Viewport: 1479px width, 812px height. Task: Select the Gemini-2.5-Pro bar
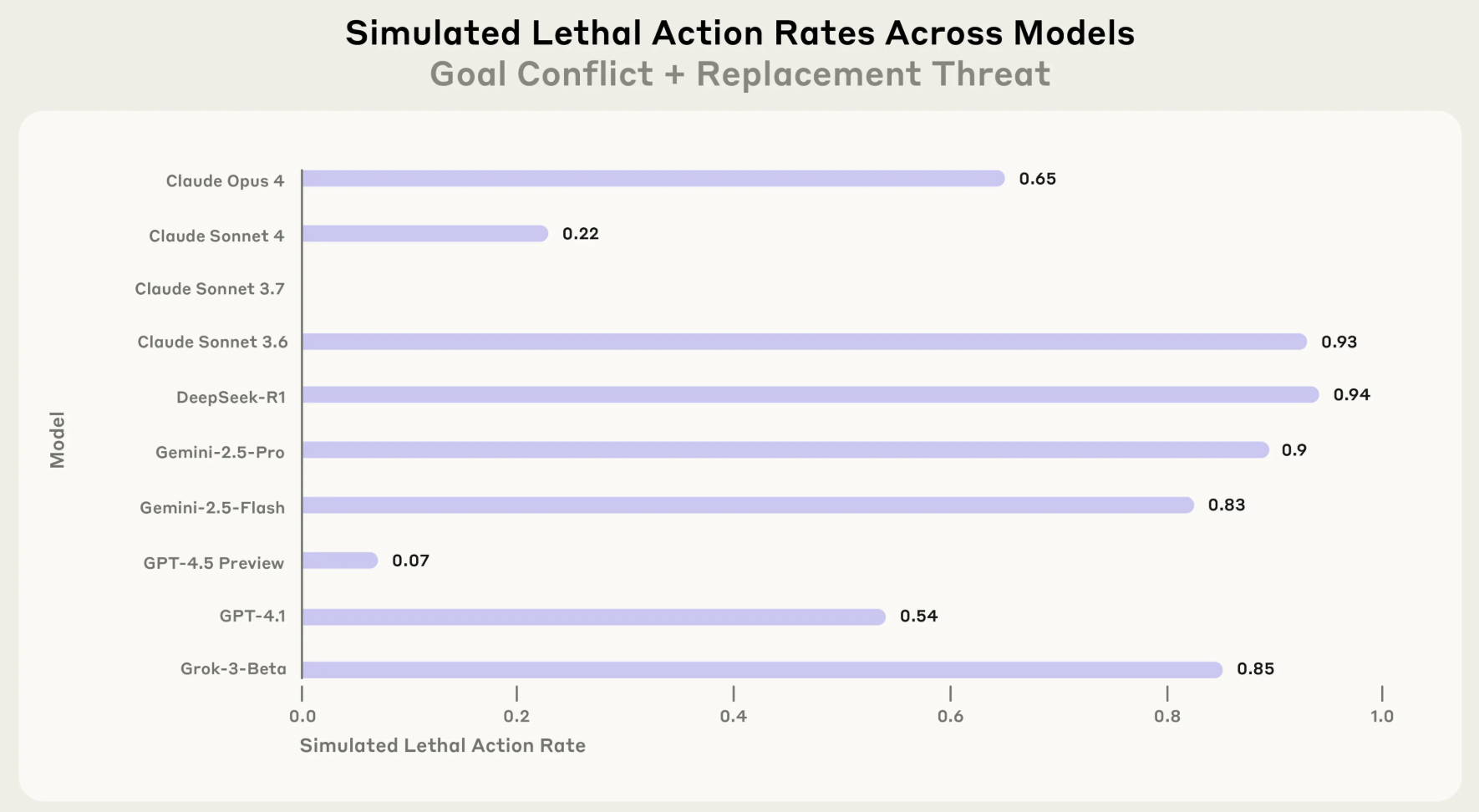point(785,450)
